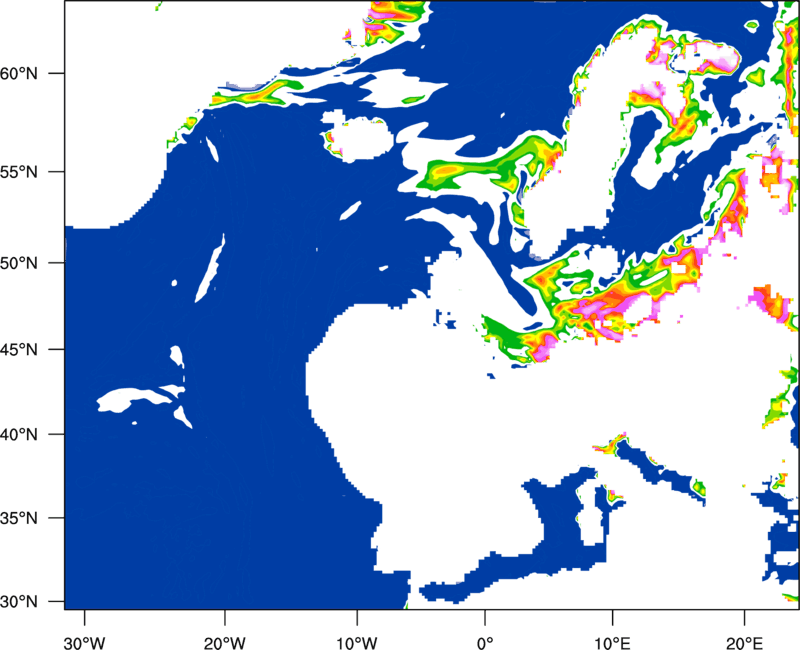Click the 10°W longitude label
Image resolution: width=800 pixels, height=650 pixels.
click(x=356, y=643)
